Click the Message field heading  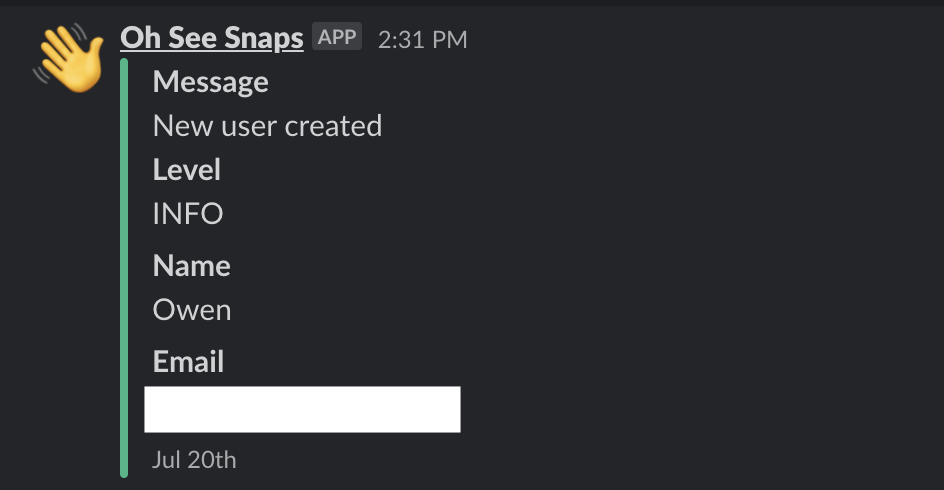(210, 82)
